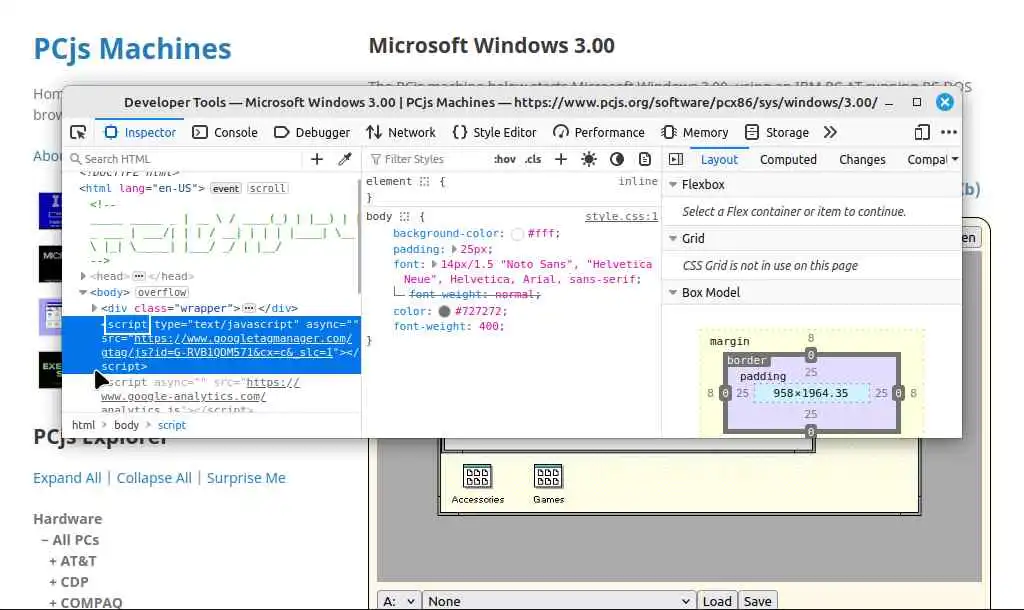Highlight body selector matches icon

(404, 216)
